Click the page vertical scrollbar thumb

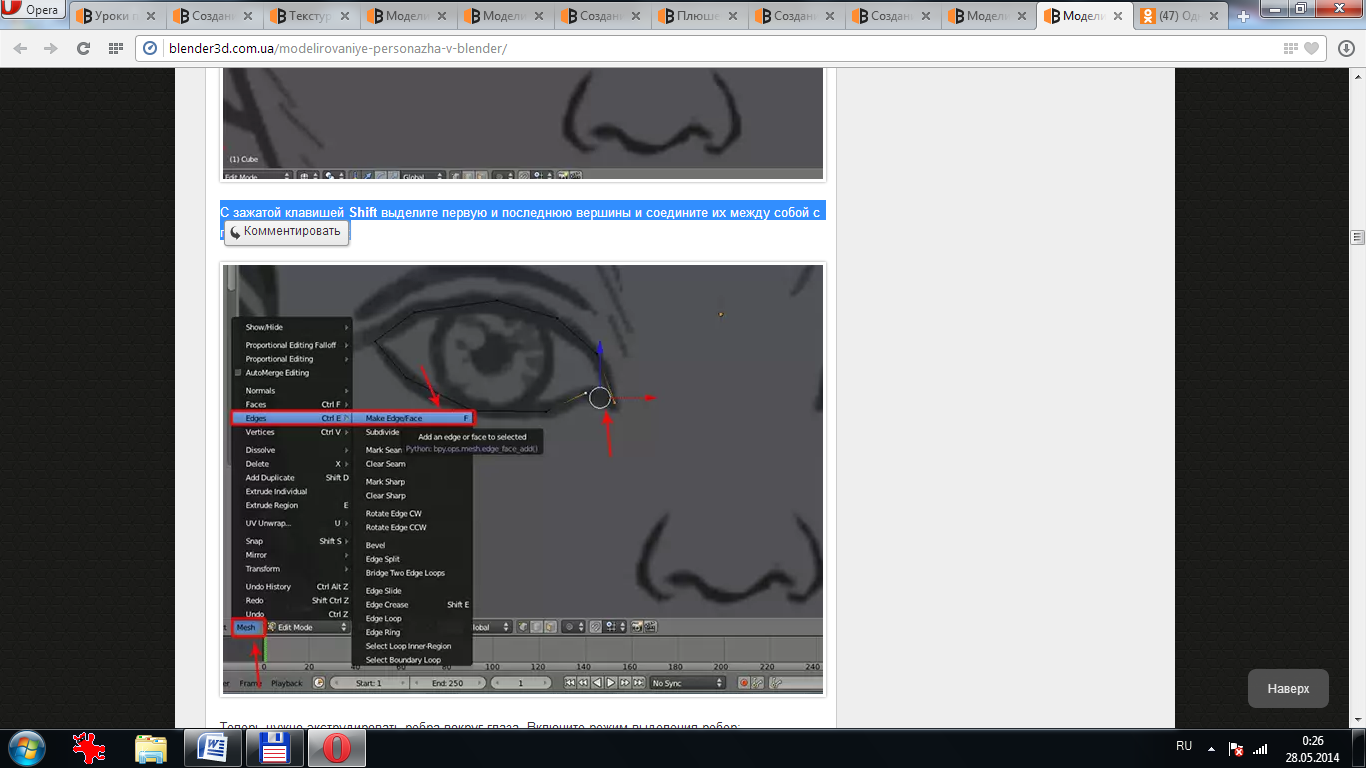point(1357,238)
